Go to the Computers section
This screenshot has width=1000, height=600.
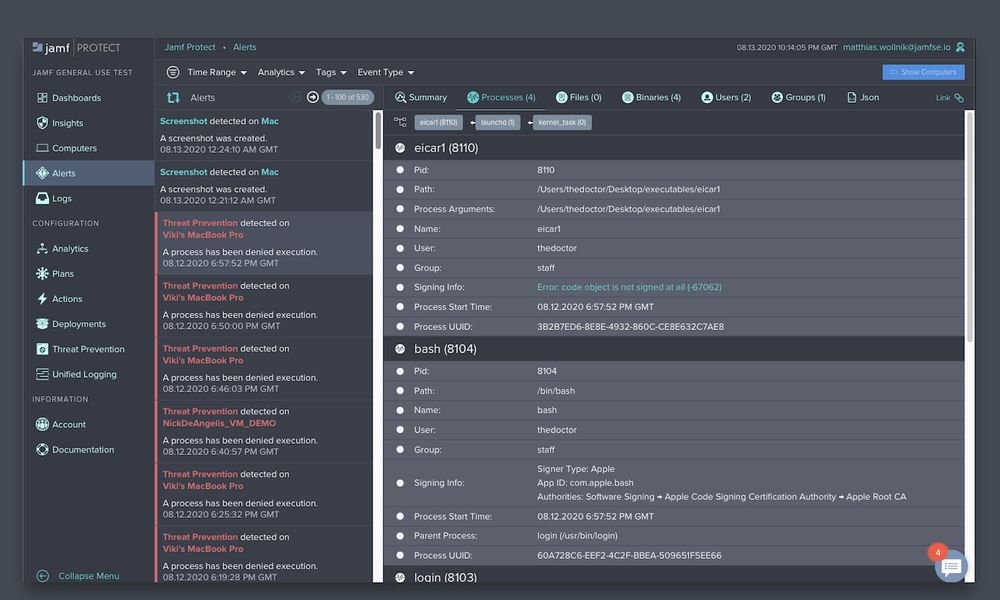click(66, 148)
